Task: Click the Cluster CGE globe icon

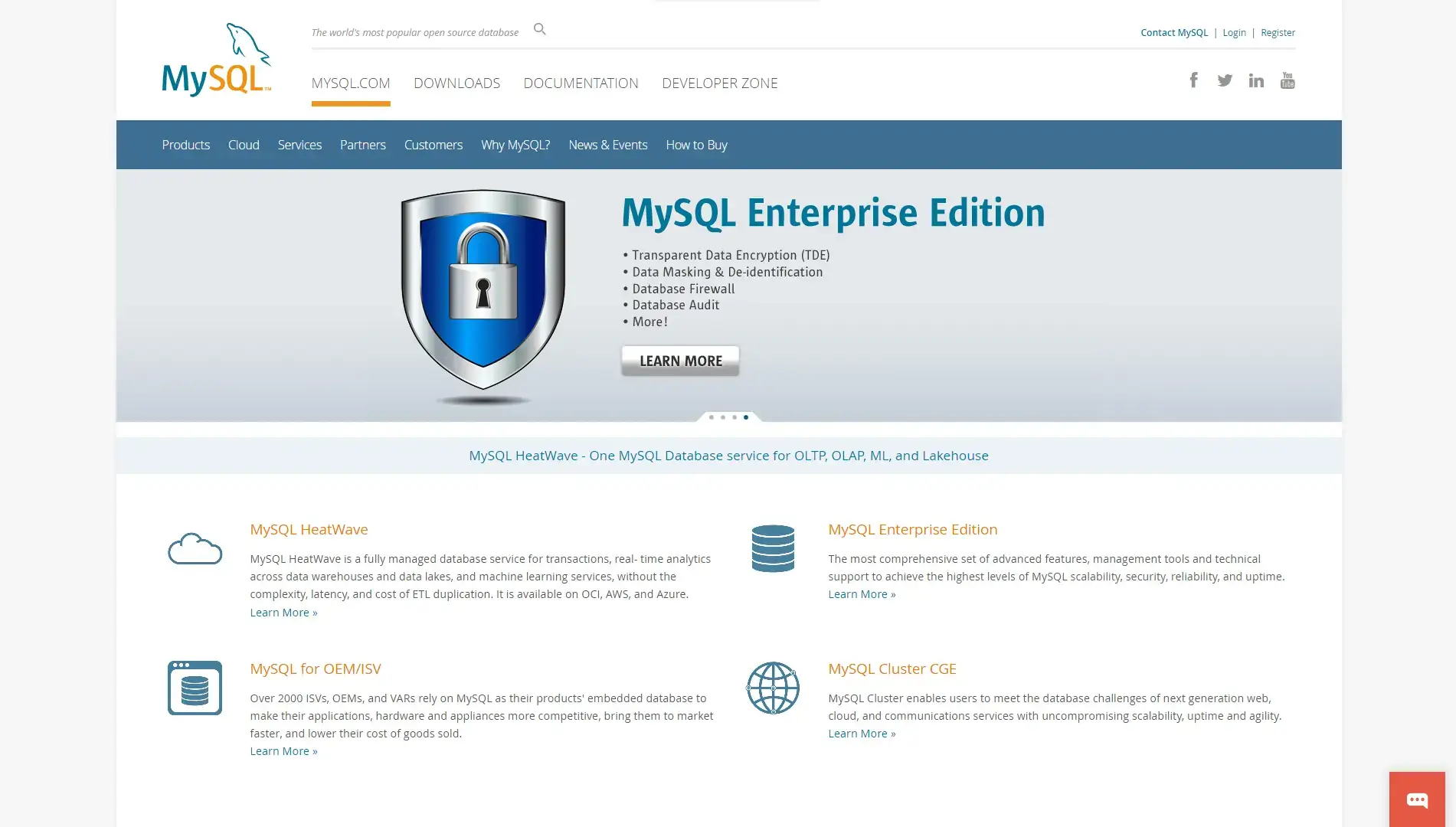Action: [773, 688]
